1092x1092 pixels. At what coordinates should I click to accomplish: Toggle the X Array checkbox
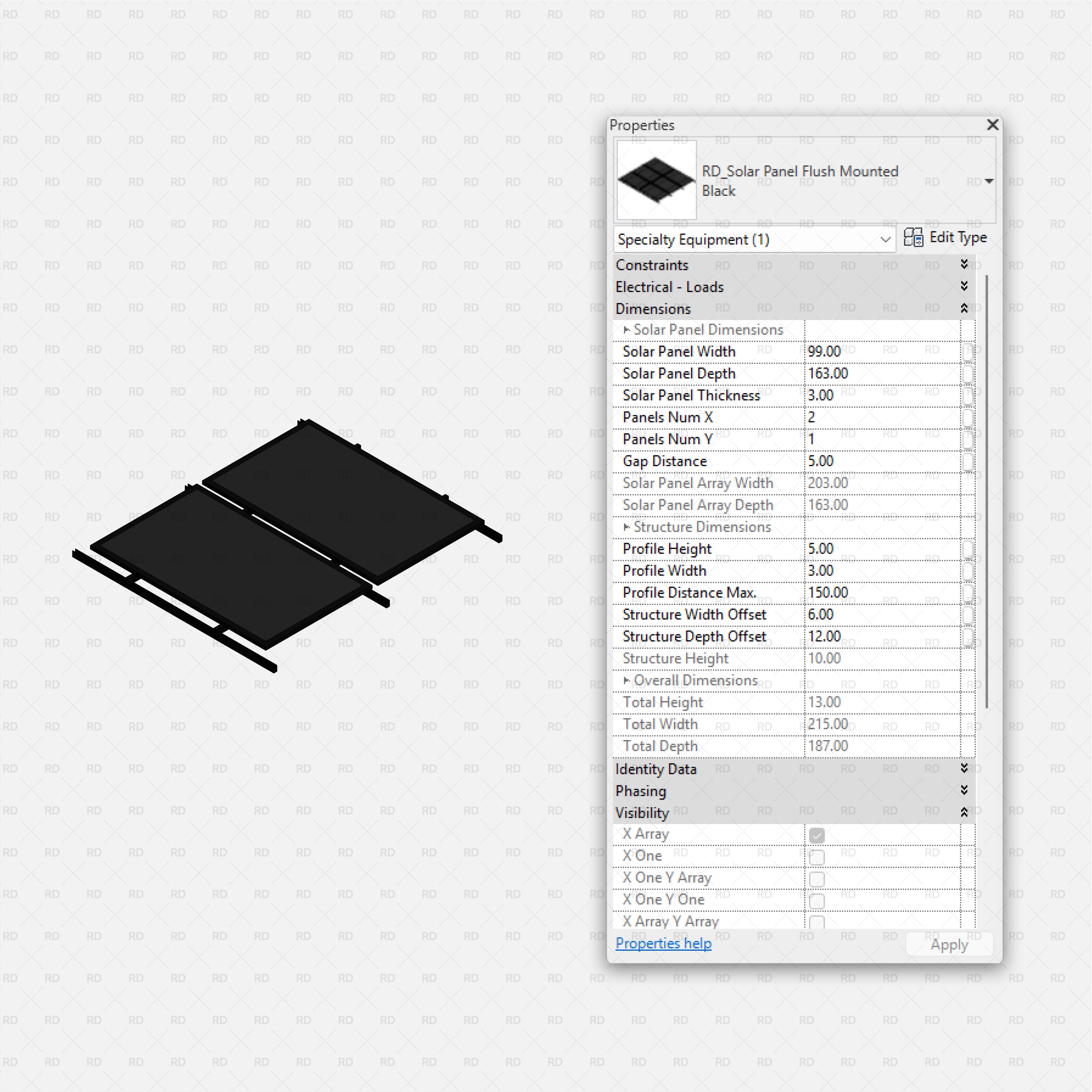(x=817, y=835)
